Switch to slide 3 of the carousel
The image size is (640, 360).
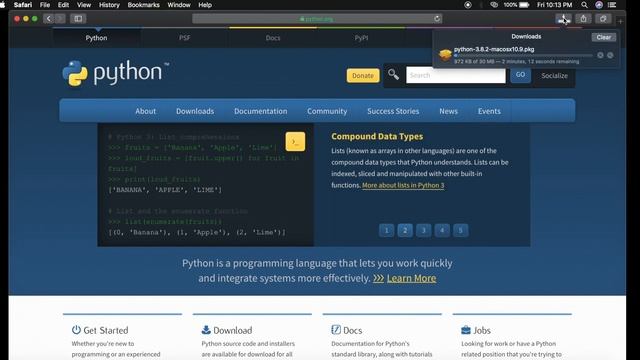pyautogui.click(x=424, y=231)
